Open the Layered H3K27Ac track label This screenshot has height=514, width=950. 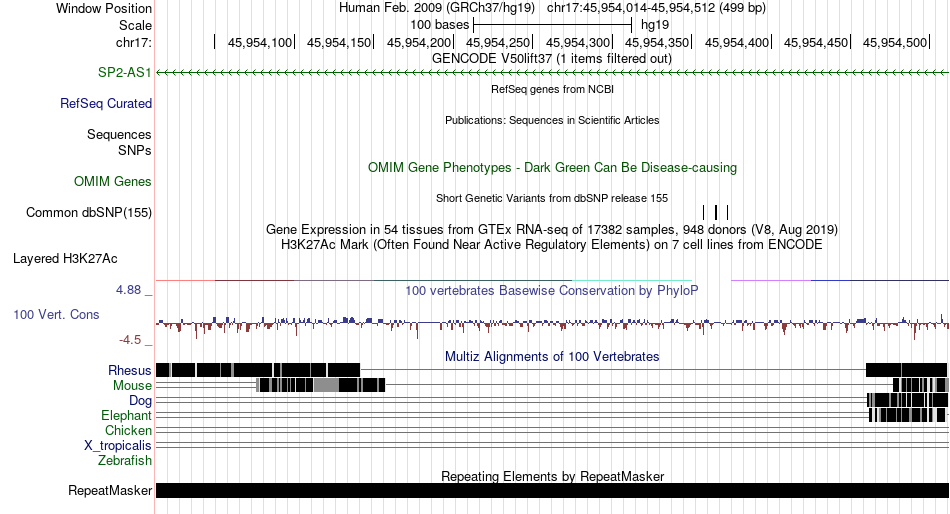click(x=65, y=258)
